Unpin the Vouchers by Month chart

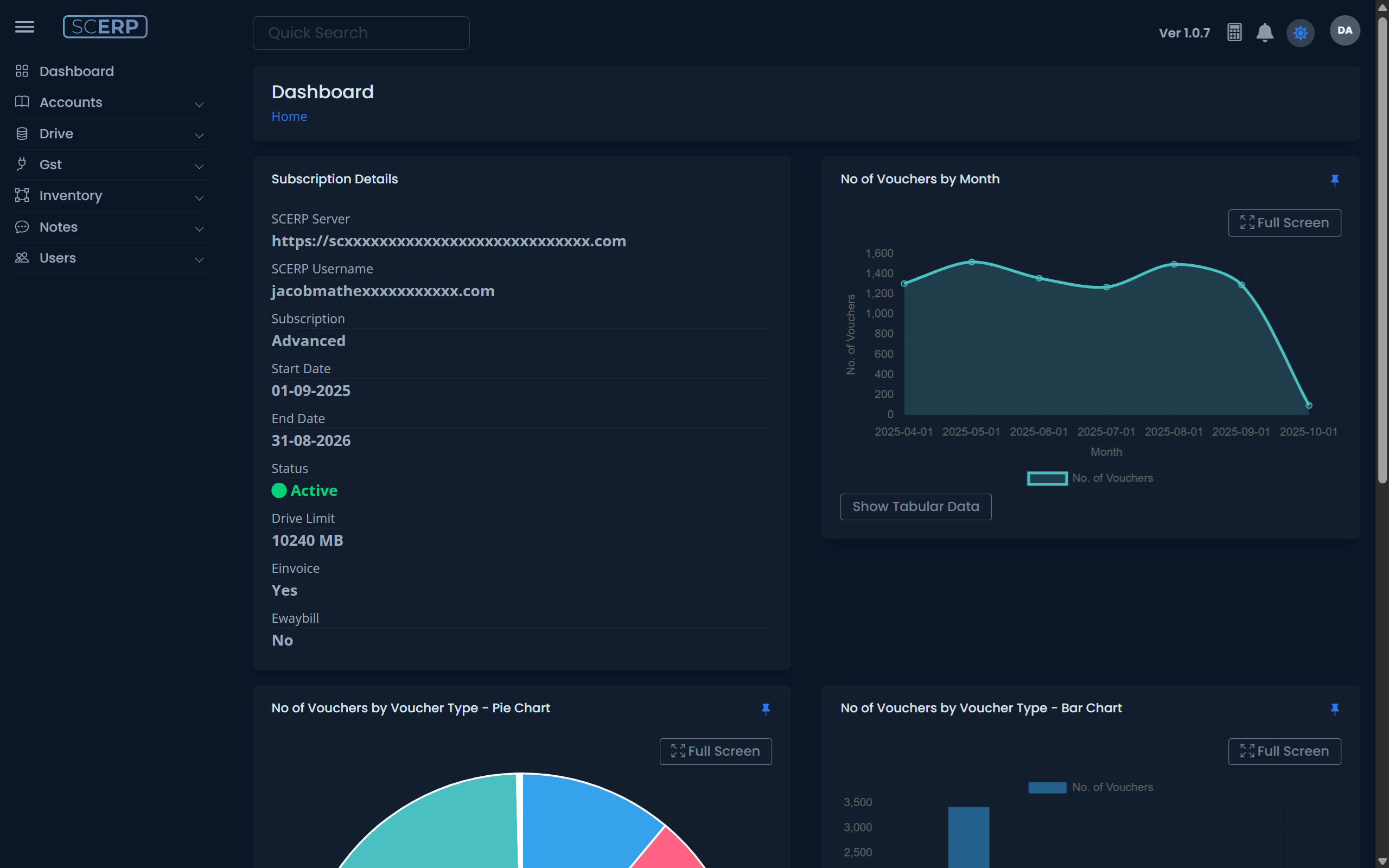tap(1335, 180)
